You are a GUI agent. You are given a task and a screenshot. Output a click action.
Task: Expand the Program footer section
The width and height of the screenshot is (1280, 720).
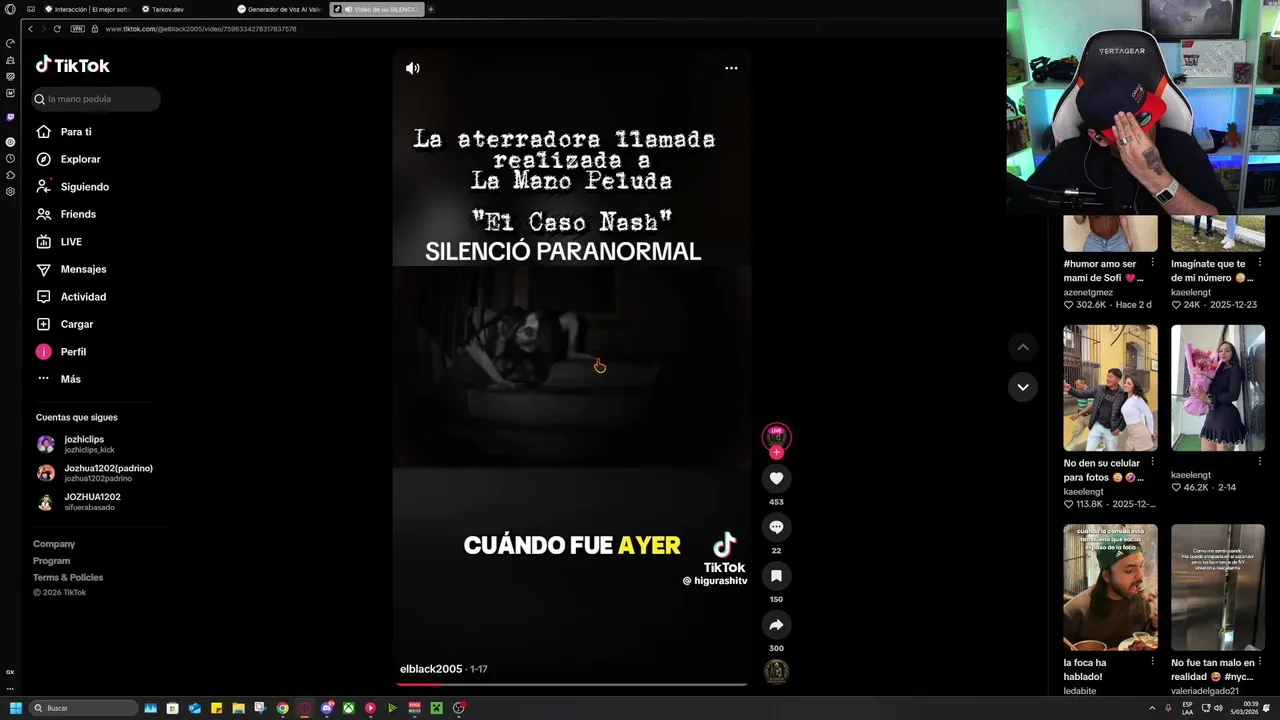click(51, 561)
